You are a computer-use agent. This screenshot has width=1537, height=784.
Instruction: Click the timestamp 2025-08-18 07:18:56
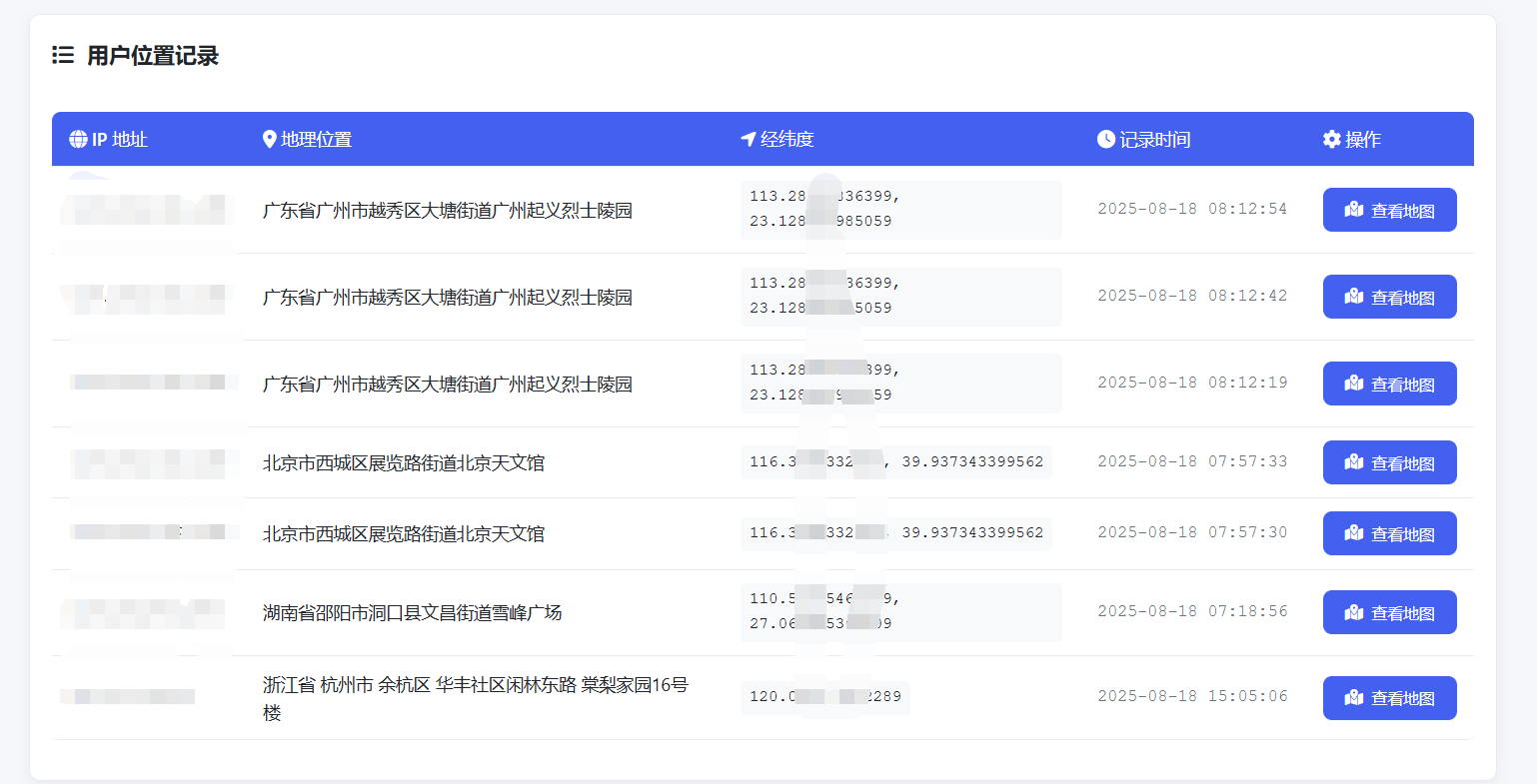1192,611
